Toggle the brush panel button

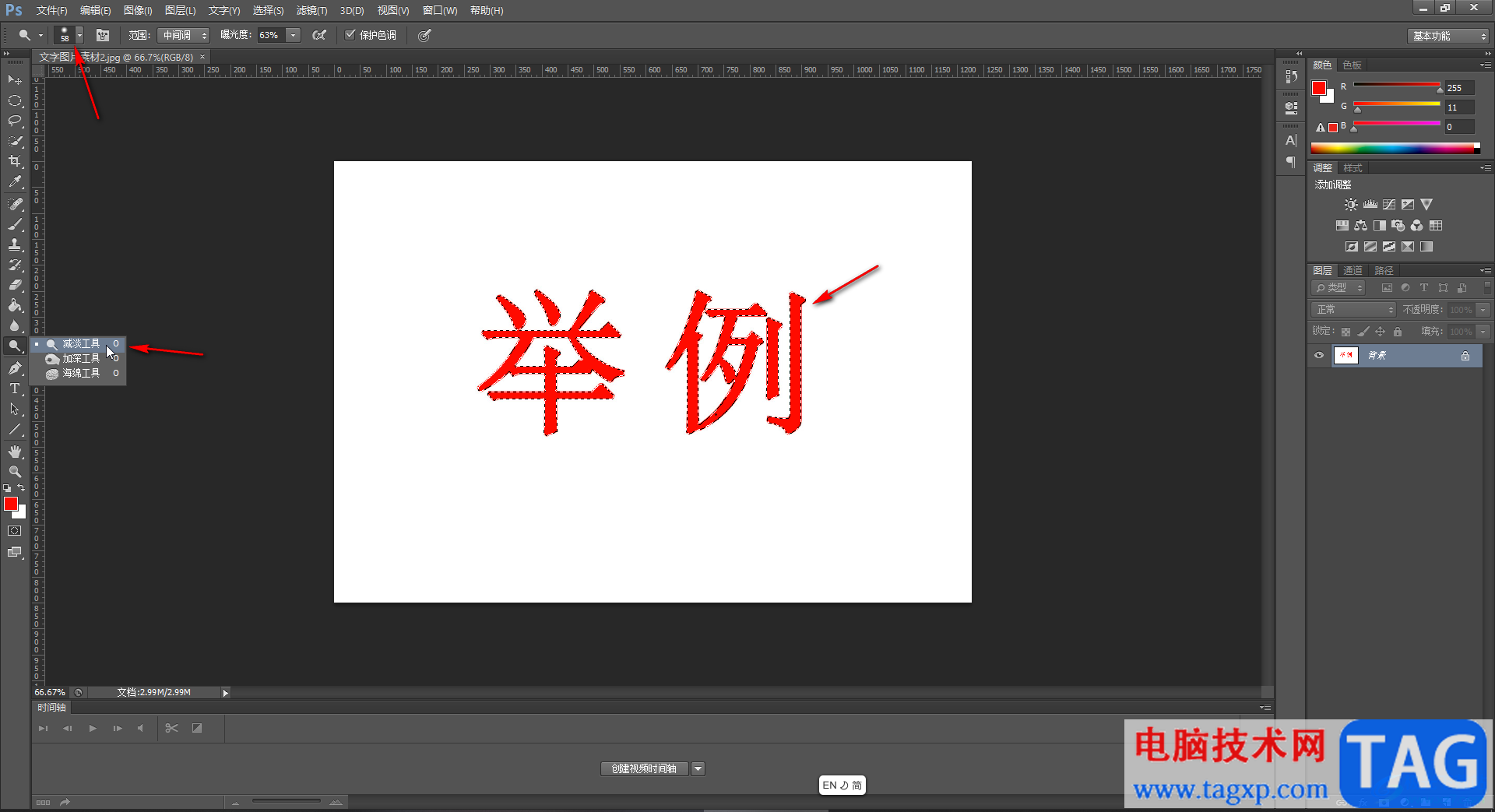click(103, 35)
